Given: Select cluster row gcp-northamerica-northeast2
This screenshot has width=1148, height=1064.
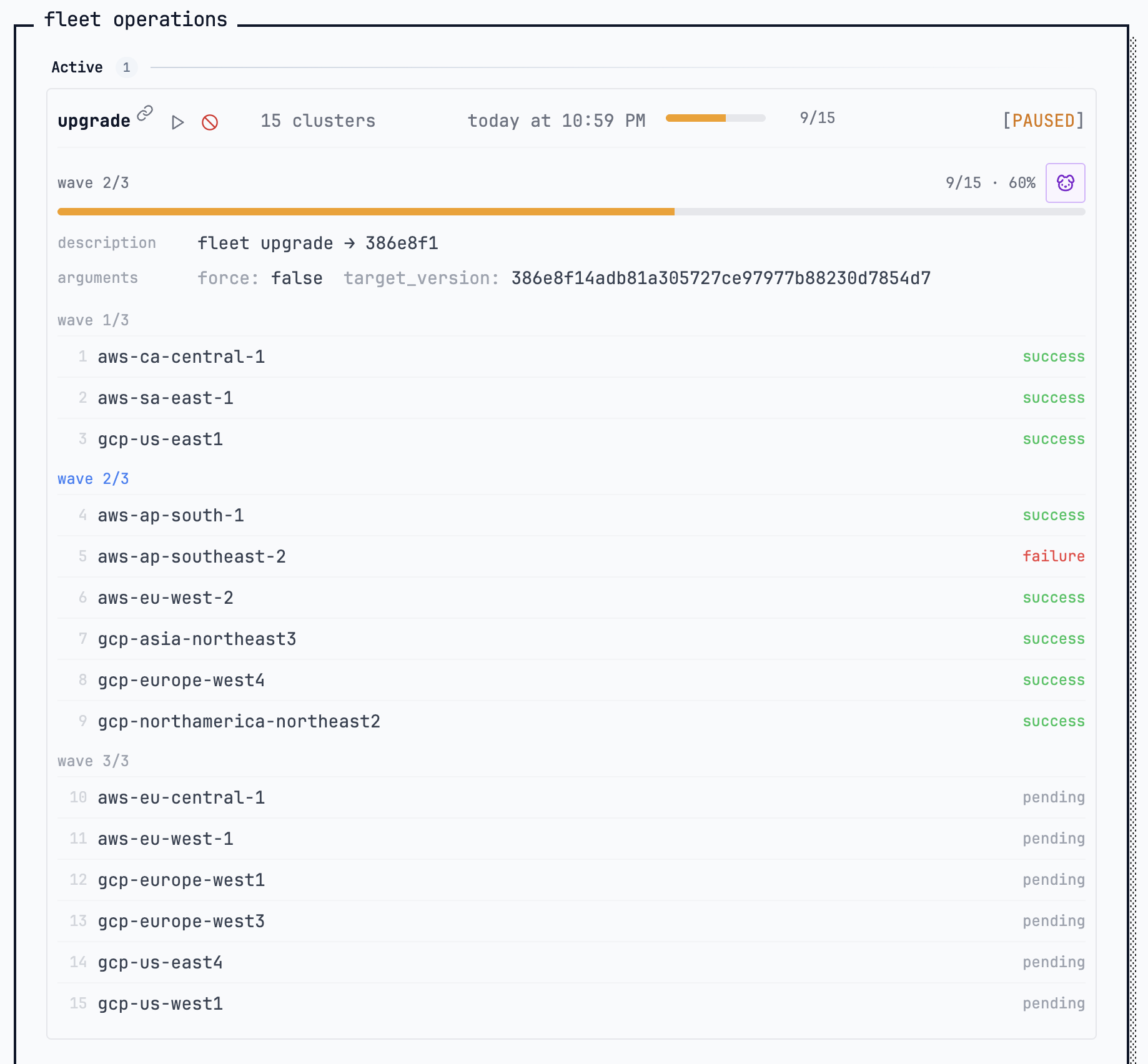Looking at the screenshot, I should tap(572, 721).
